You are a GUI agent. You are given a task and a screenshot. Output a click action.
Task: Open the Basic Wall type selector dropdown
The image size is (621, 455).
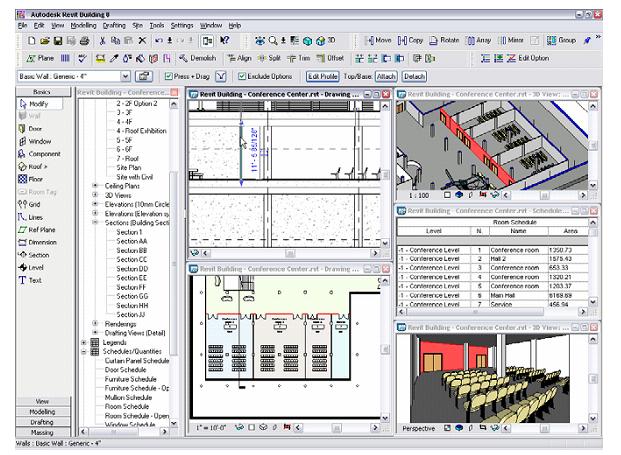point(124,76)
